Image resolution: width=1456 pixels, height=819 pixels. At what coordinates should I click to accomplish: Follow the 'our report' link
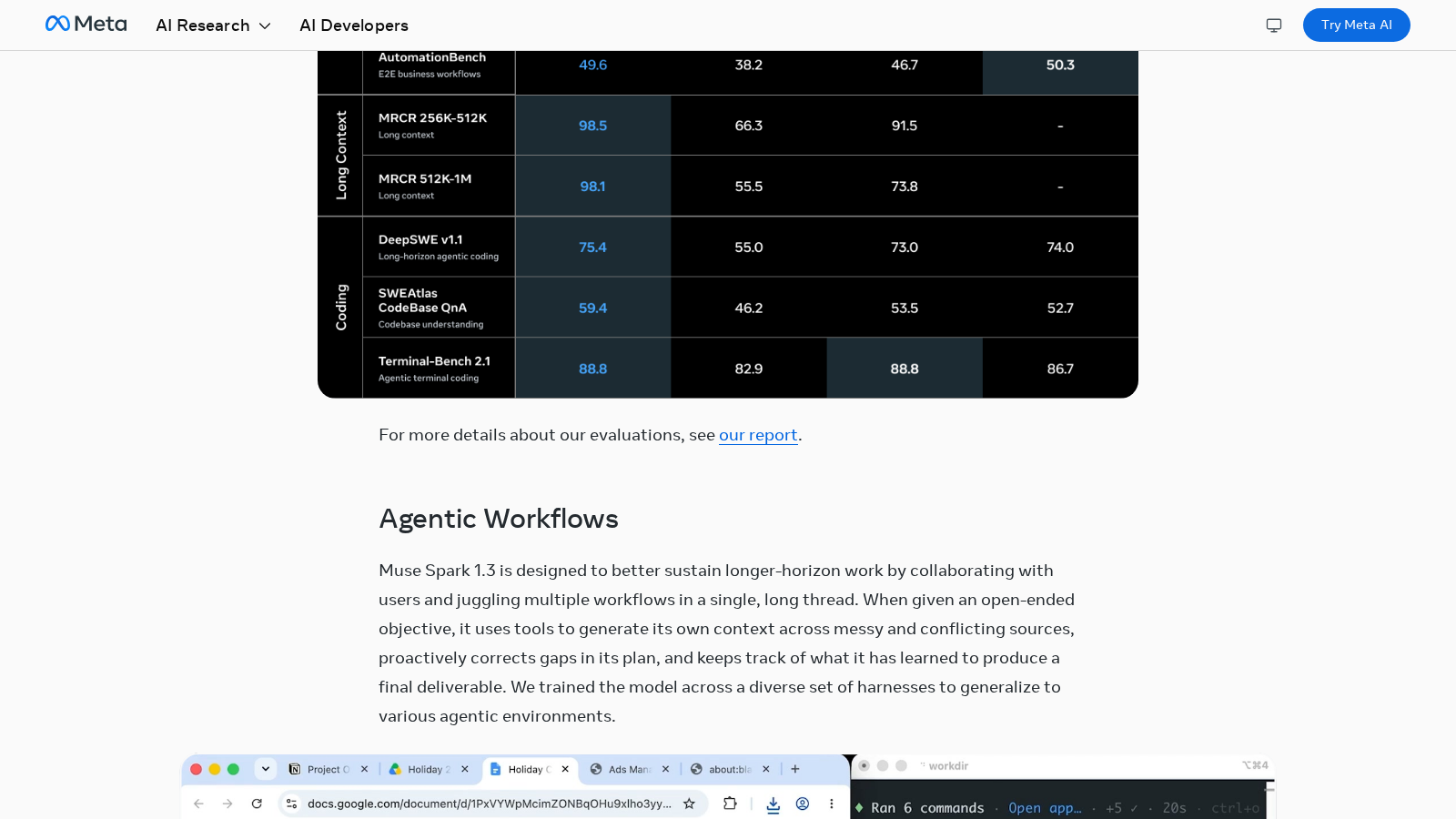[x=758, y=435]
